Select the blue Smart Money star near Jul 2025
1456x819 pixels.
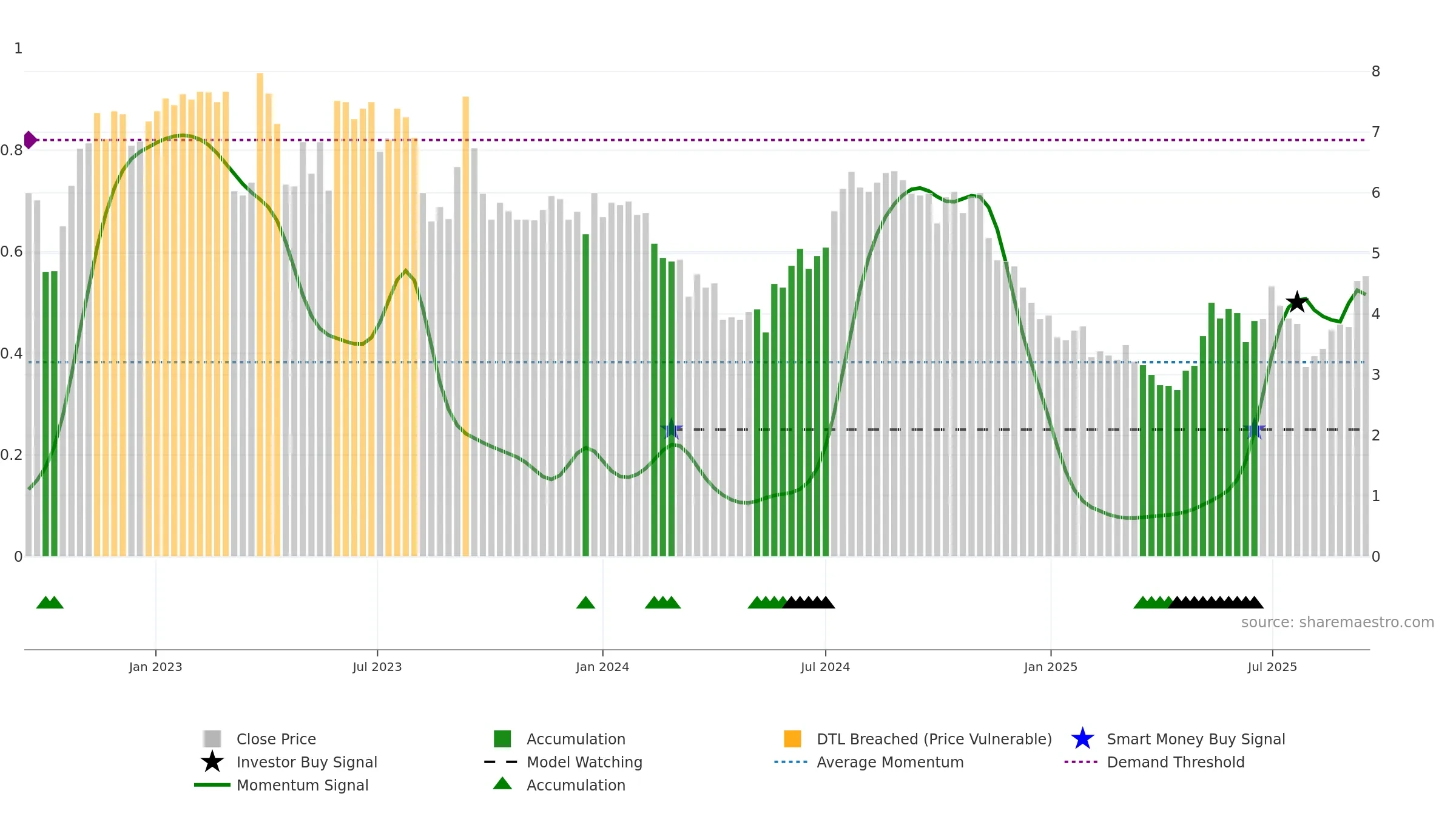(x=1255, y=430)
